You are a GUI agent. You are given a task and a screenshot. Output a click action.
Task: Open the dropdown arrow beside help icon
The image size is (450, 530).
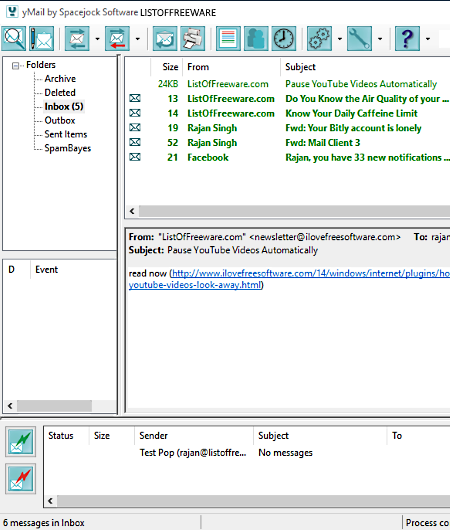coord(428,39)
